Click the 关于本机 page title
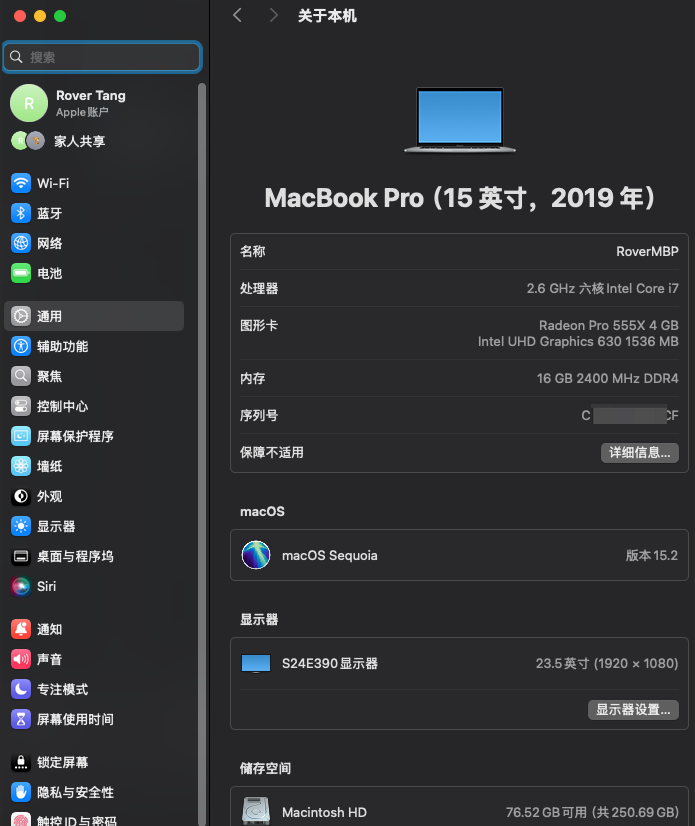 [x=327, y=16]
